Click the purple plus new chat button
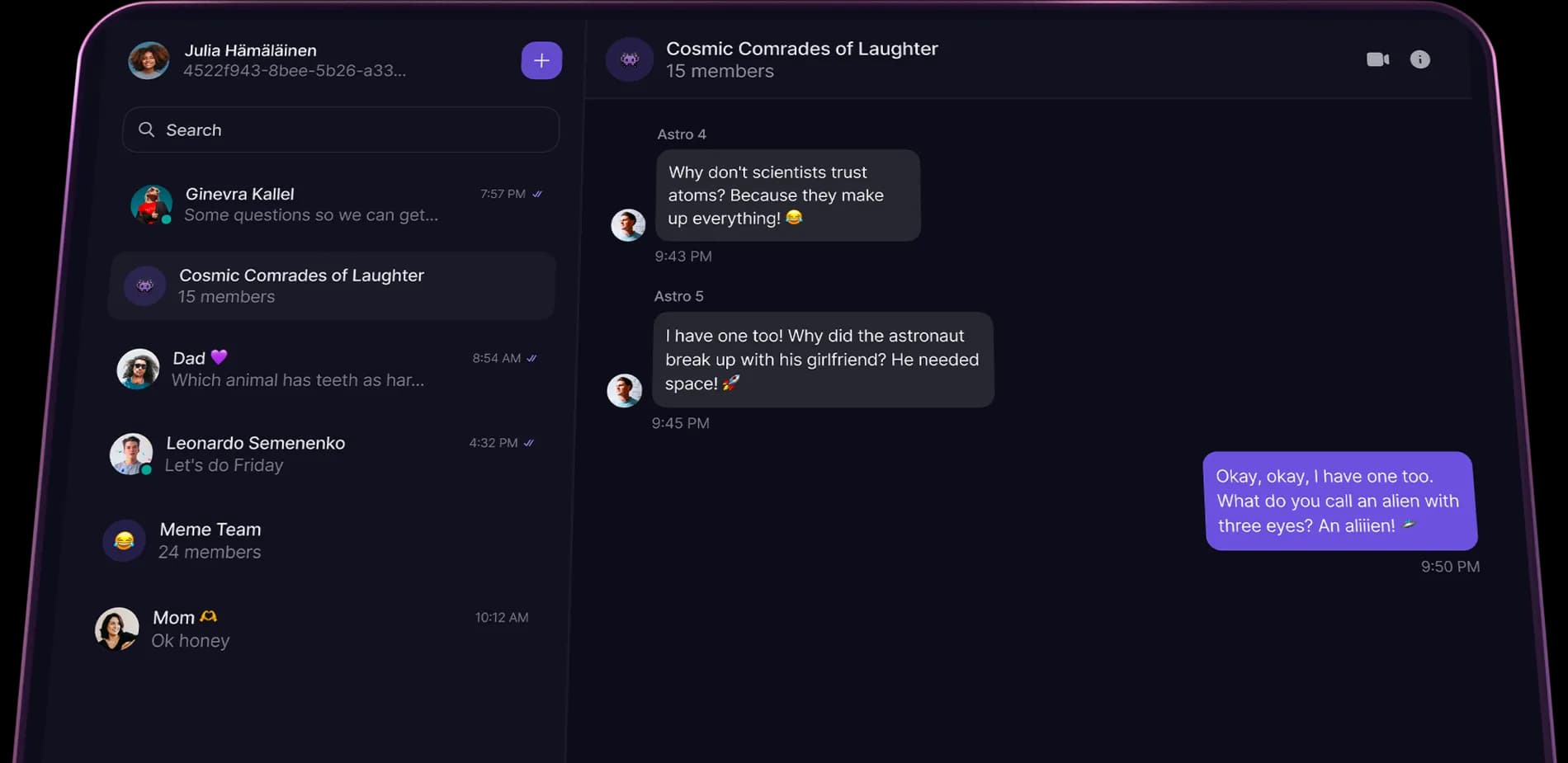 pyautogui.click(x=541, y=60)
